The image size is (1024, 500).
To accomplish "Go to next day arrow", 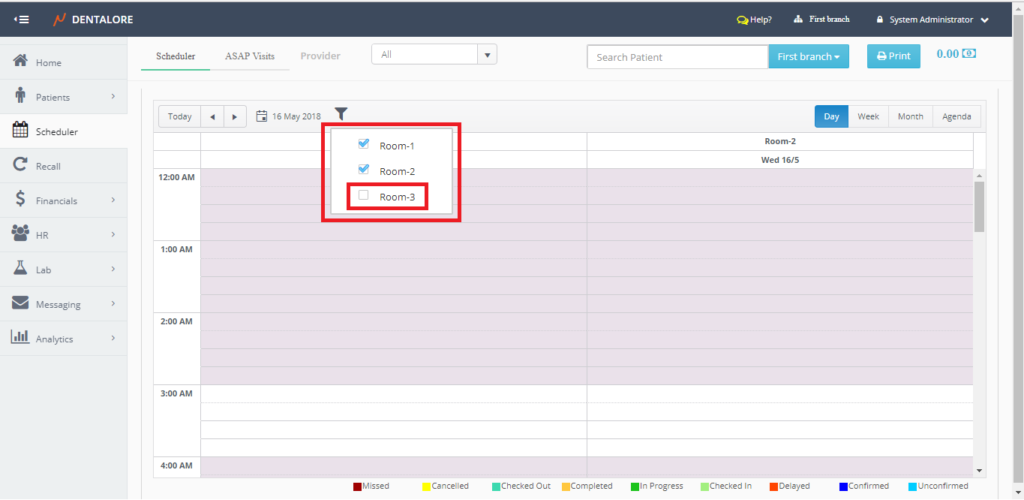I will 234,117.
